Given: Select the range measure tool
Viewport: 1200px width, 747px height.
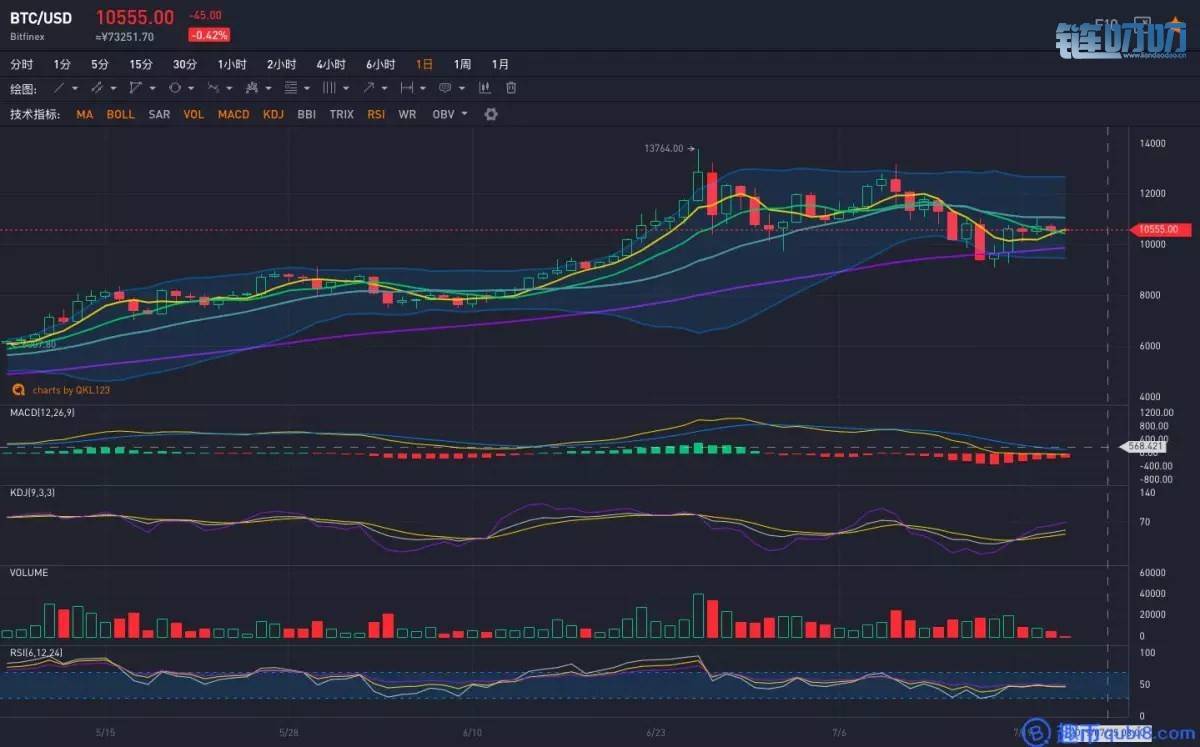Looking at the screenshot, I should [x=406, y=88].
